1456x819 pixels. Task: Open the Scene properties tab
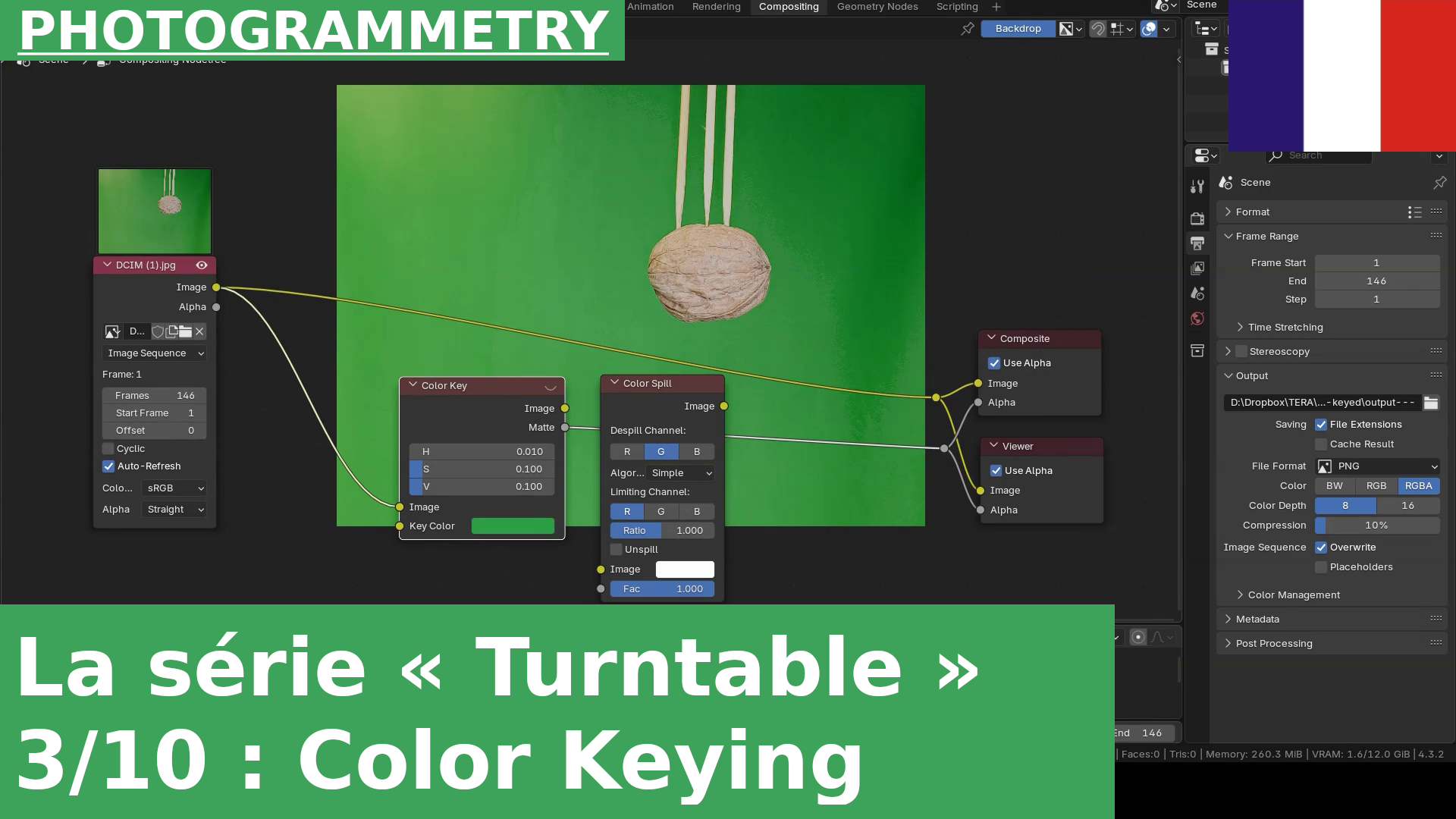click(x=1197, y=293)
